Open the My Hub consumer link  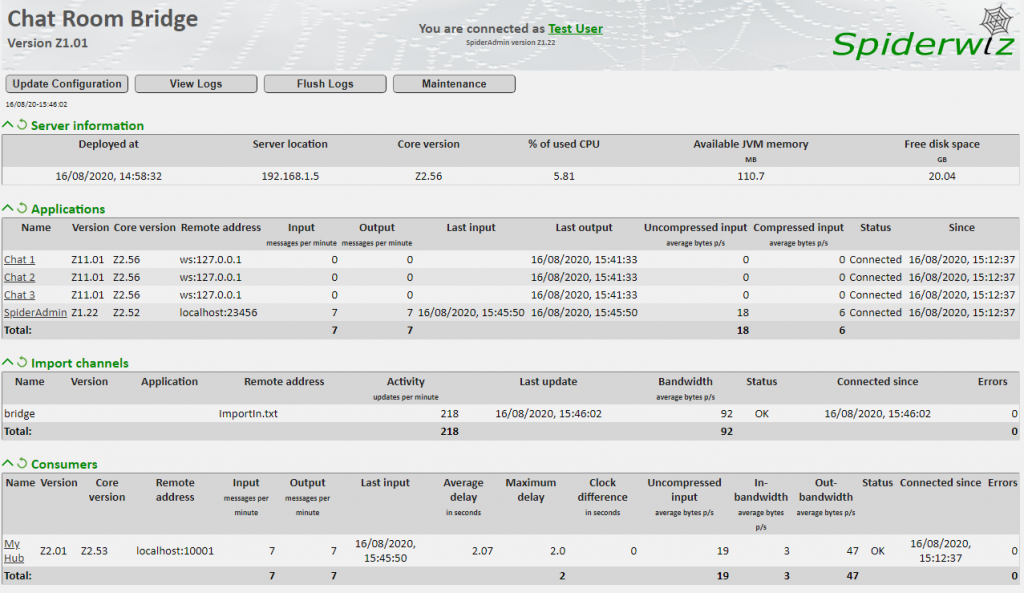point(14,551)
